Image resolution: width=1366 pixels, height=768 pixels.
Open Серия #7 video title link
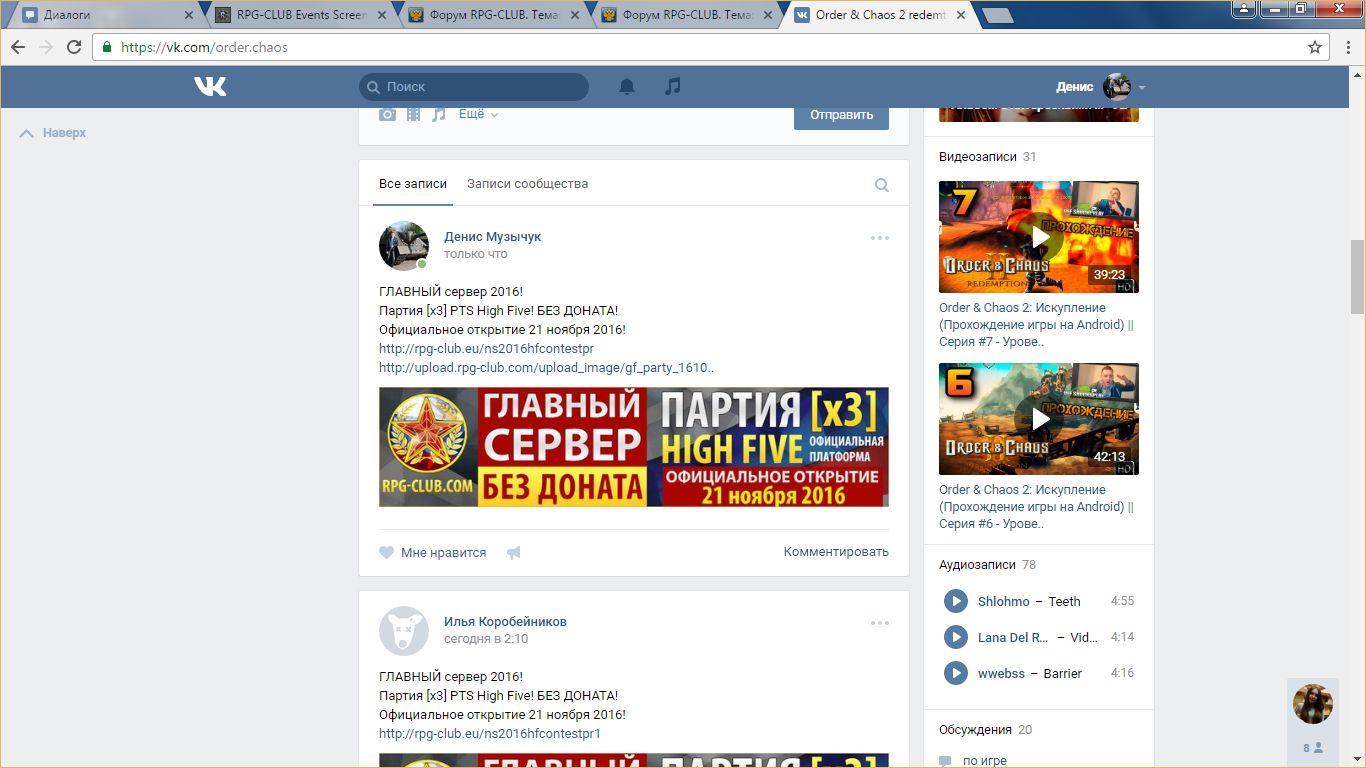click(x=1036, y=325)
